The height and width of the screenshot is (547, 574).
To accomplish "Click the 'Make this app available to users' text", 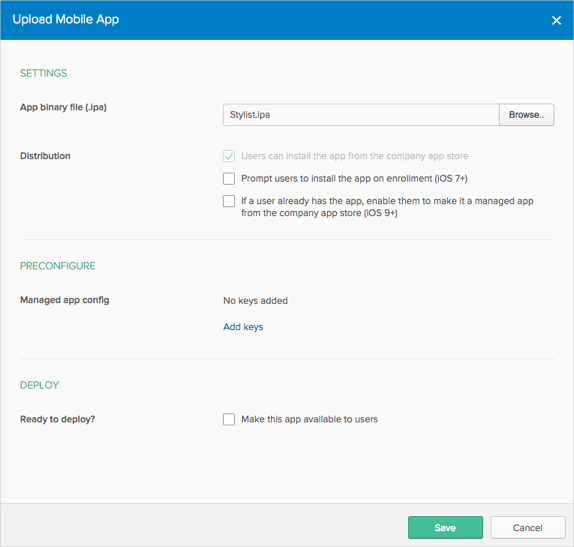I will [x=309, y=419].
